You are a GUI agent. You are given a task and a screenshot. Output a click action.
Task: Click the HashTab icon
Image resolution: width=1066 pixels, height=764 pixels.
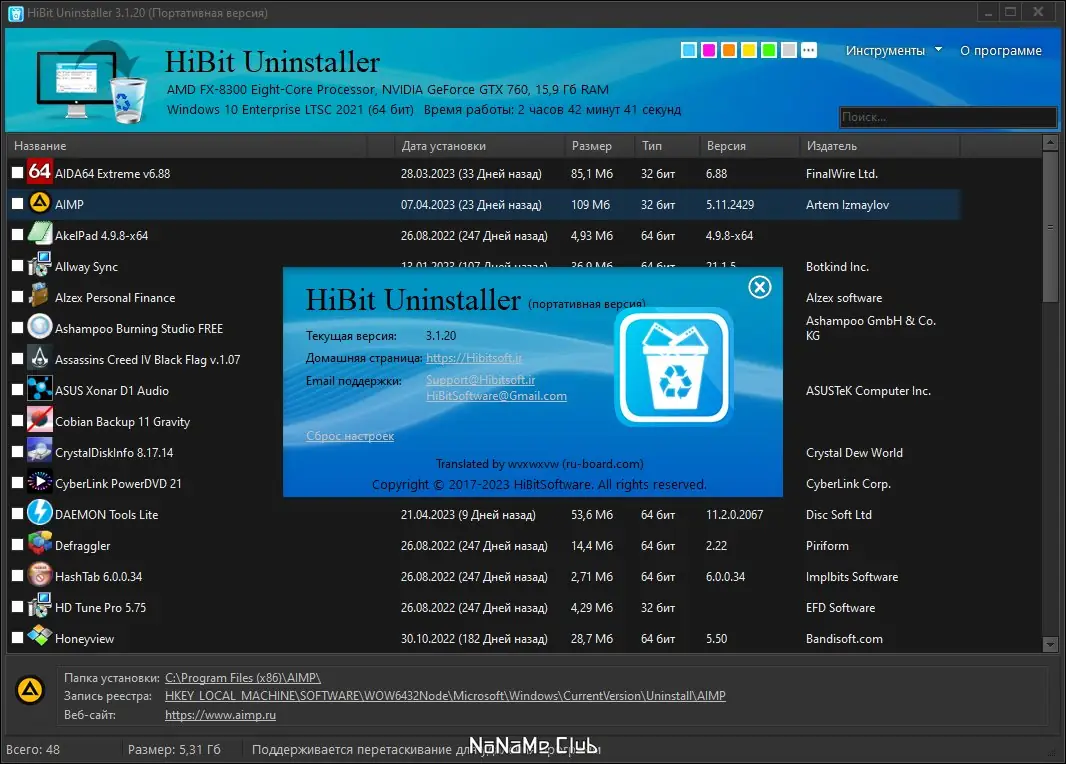point(39,576)
